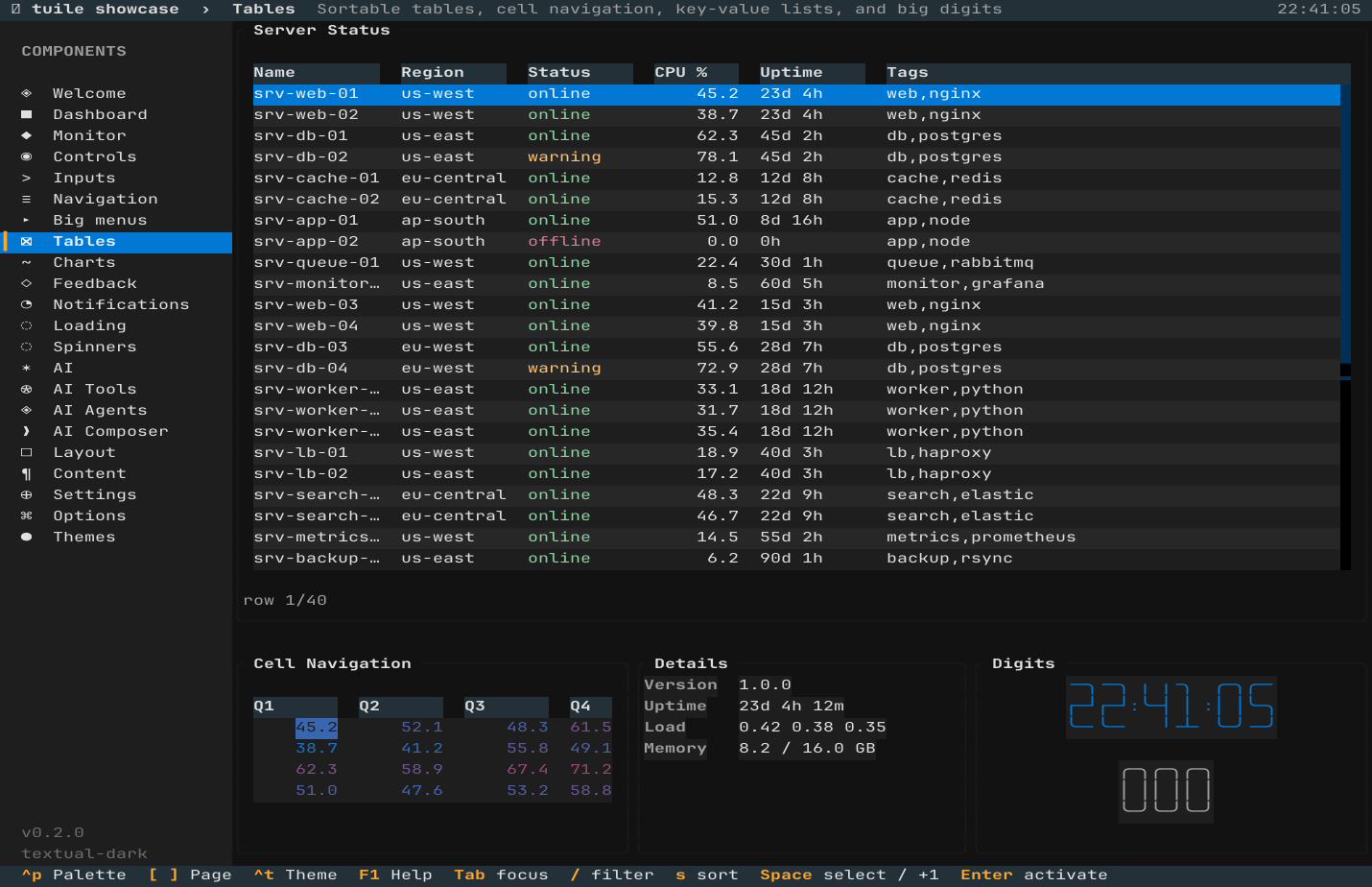Select the srv-queue-01 row
The width and height of the screenshot is (1372, 887).
coord(796,262)
